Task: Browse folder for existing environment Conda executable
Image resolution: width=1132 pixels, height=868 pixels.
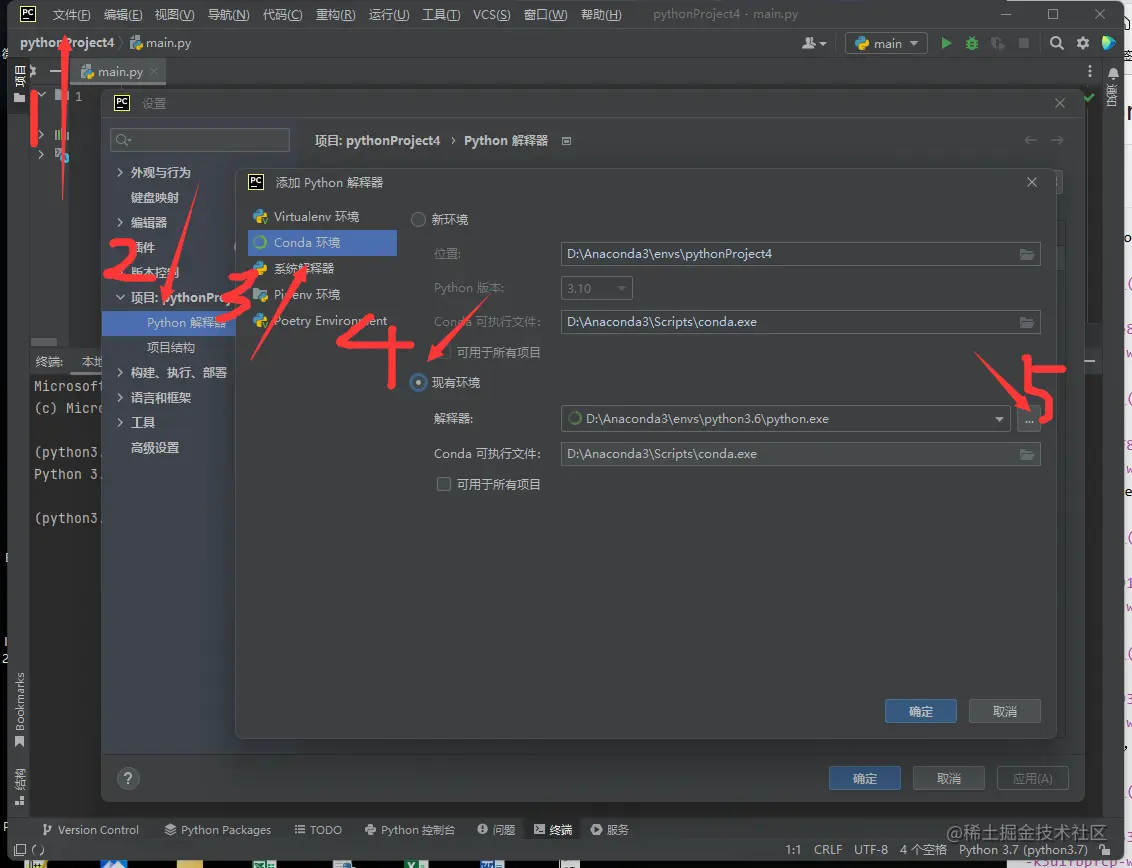Action: tap(1027, 454)
